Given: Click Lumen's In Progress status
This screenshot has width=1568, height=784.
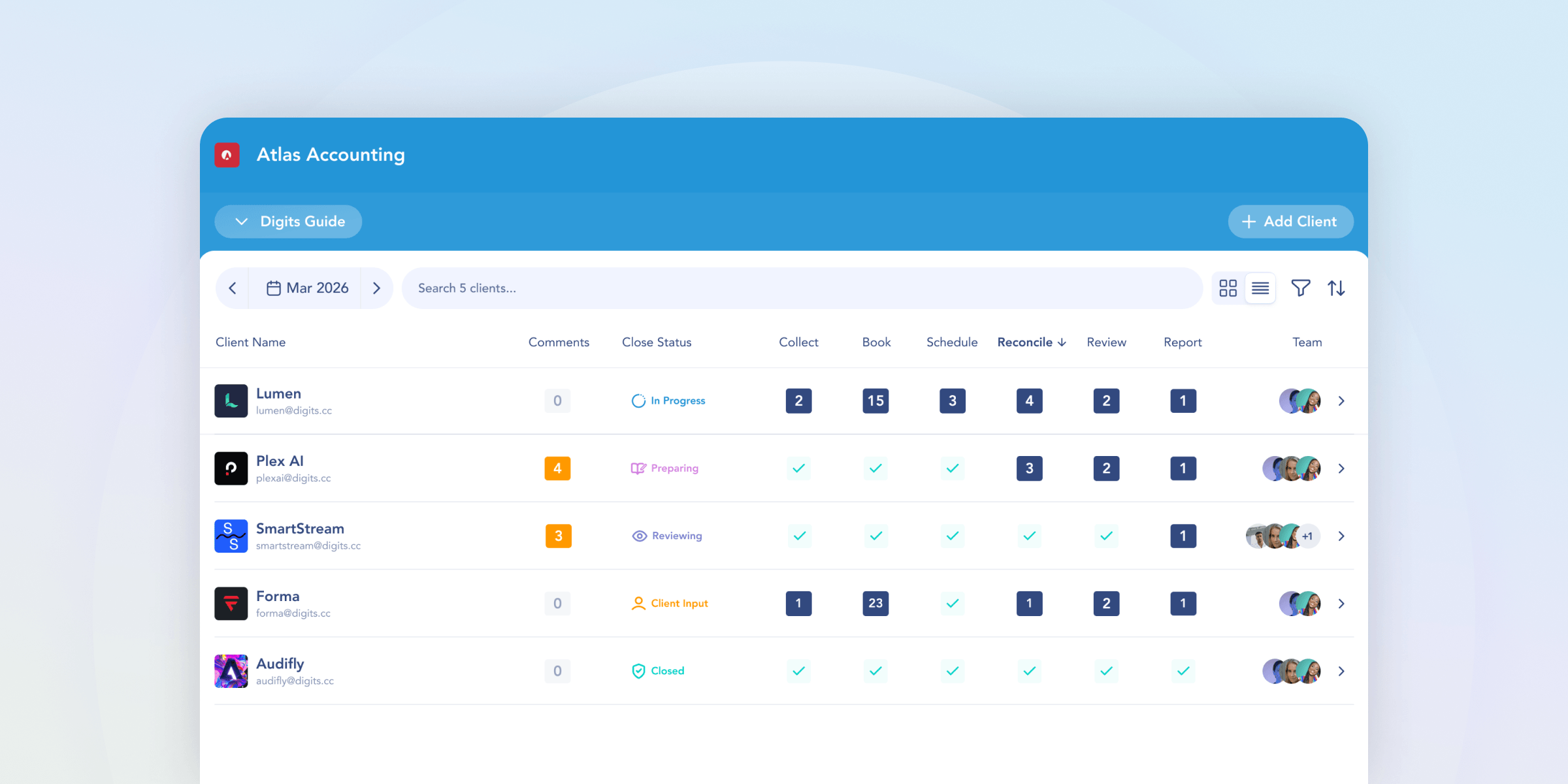Looking at the screenshot, I should (x=668, y=400).
